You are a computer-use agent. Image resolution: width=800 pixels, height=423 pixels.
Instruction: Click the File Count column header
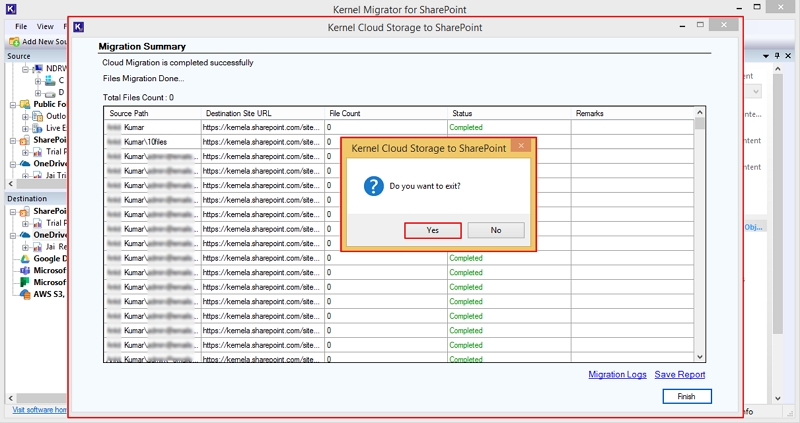[x=385, y=113]
